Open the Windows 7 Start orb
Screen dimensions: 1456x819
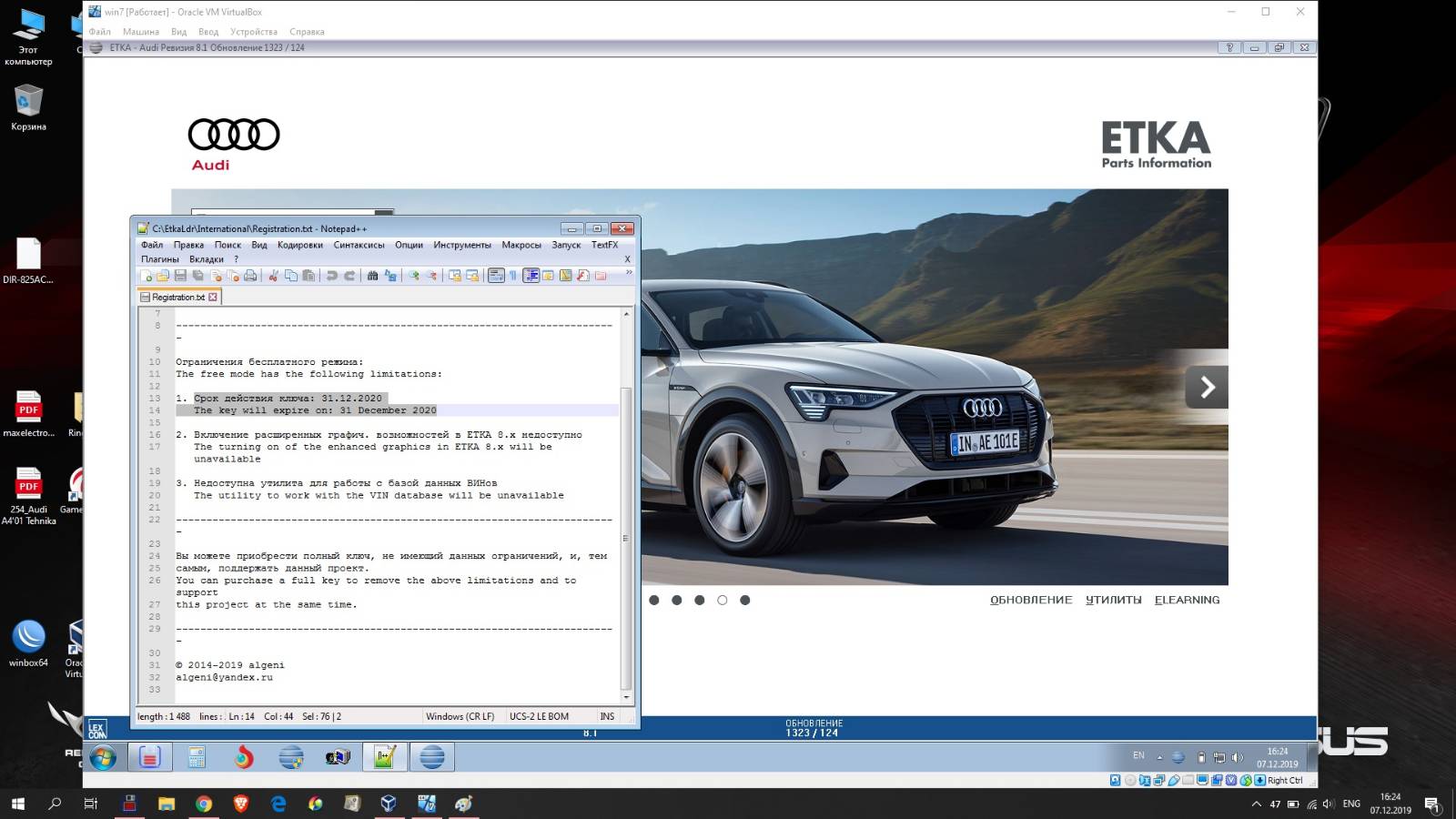pos(103,757)
